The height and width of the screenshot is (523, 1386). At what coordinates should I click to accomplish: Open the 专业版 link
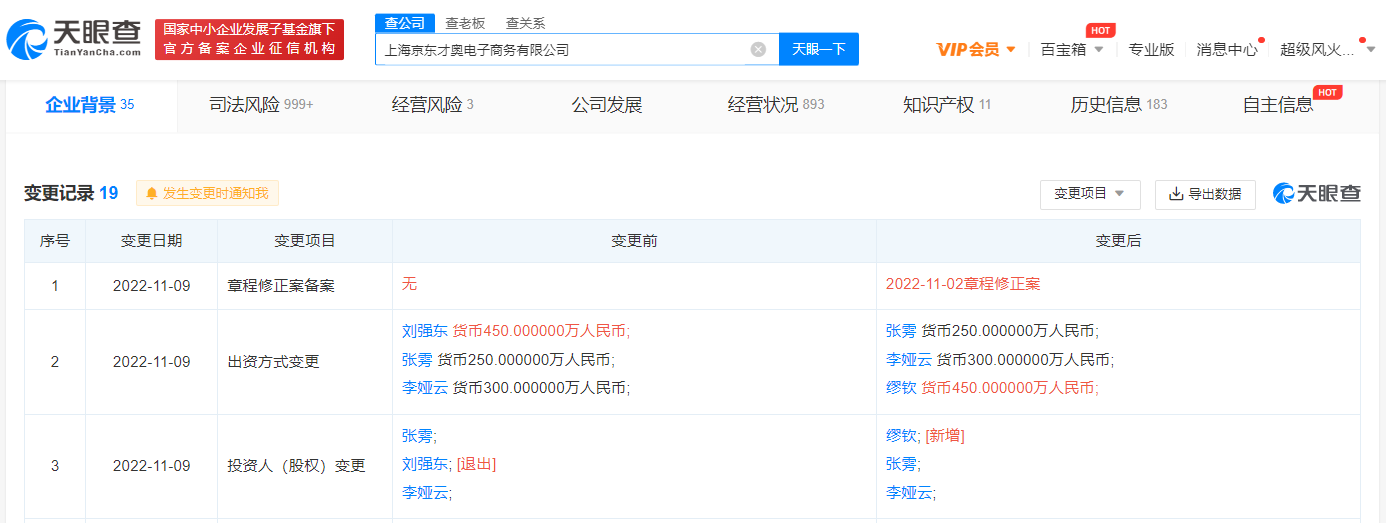click(x=1151, y=49)
